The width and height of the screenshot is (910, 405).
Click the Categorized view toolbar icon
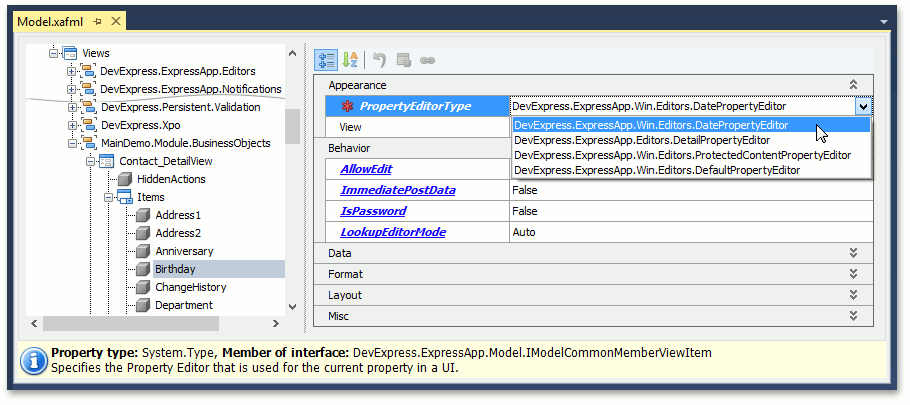327,60
